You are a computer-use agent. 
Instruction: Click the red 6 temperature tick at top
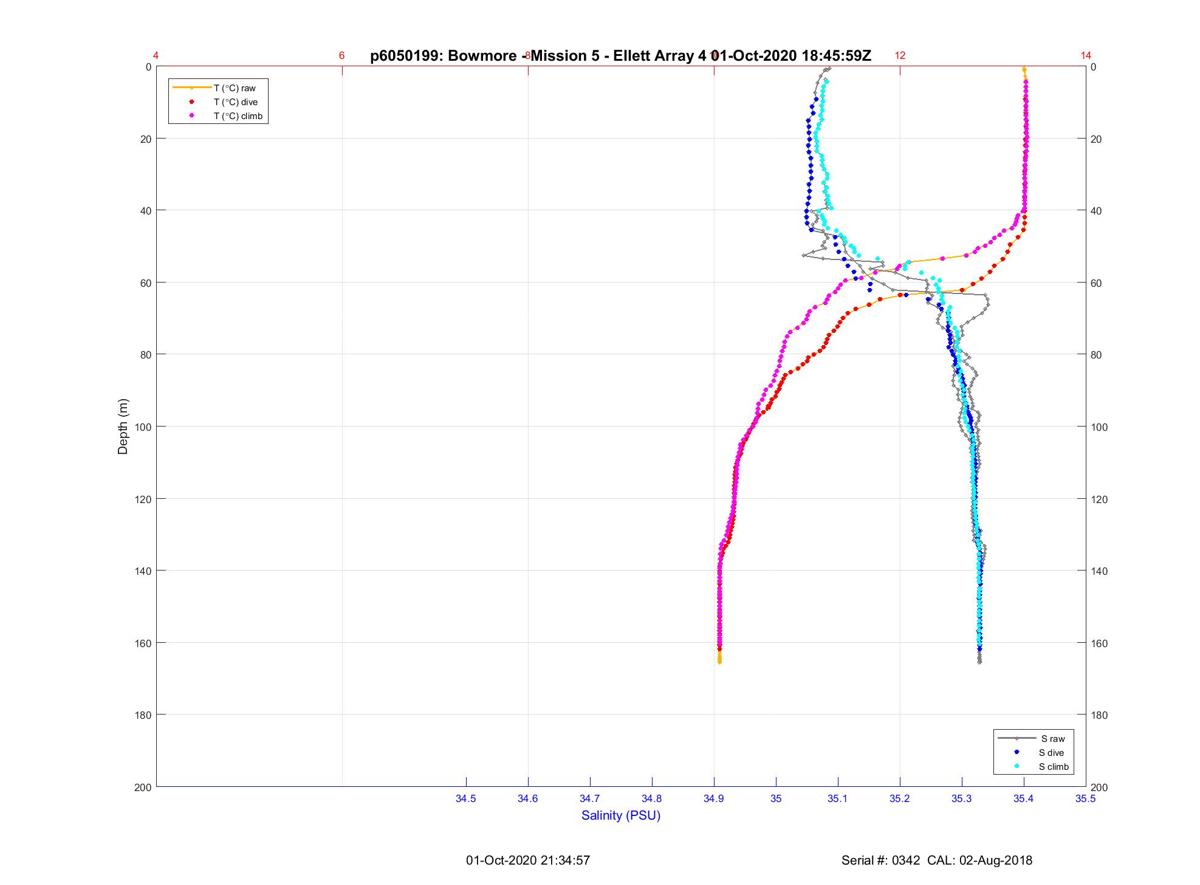pyautogui.click(x=342, y=56)
